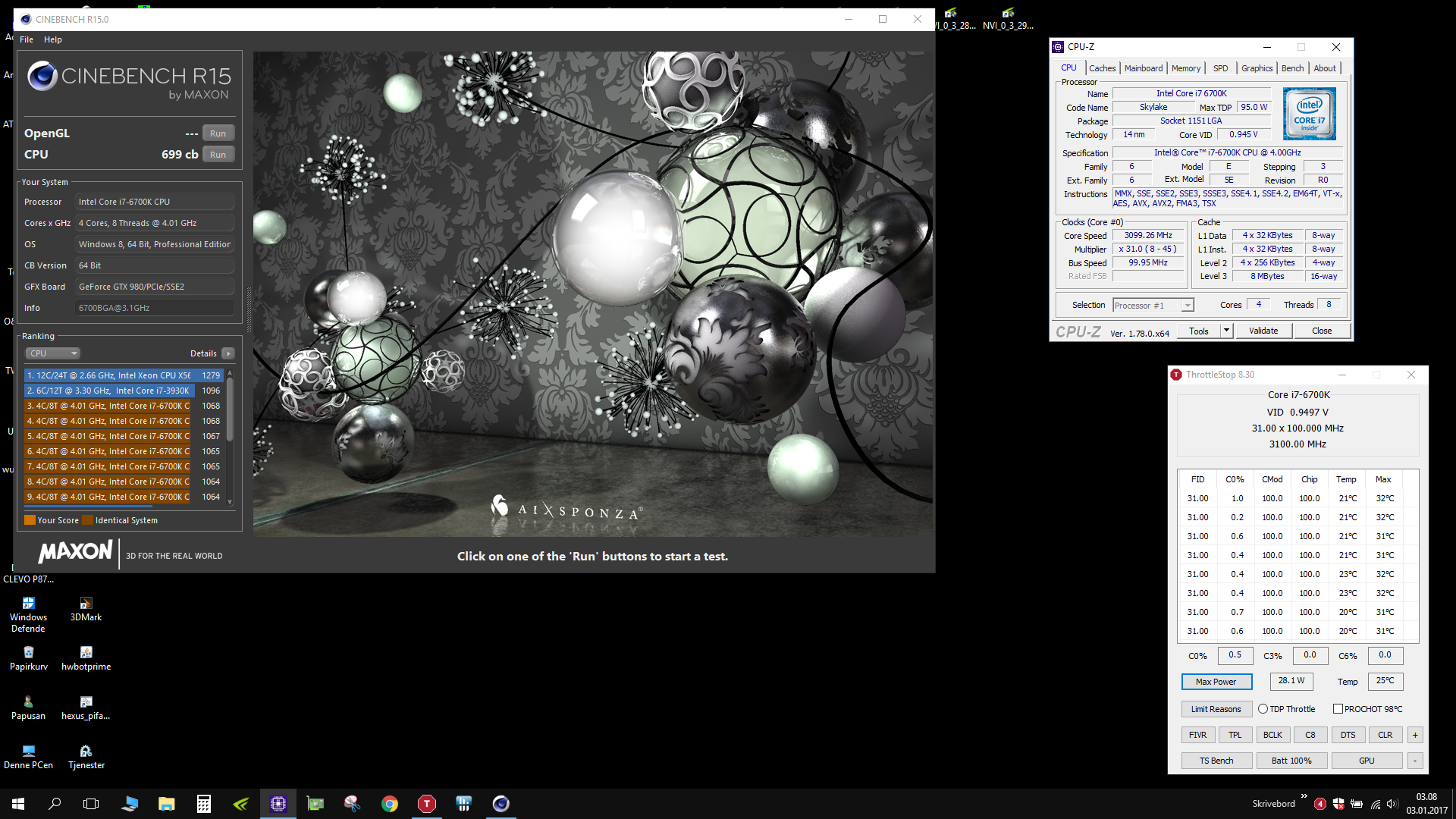This screenshot has height=819, width=1456.
Task: Open the File menu in Cinebench
Action: coord(27,39)
